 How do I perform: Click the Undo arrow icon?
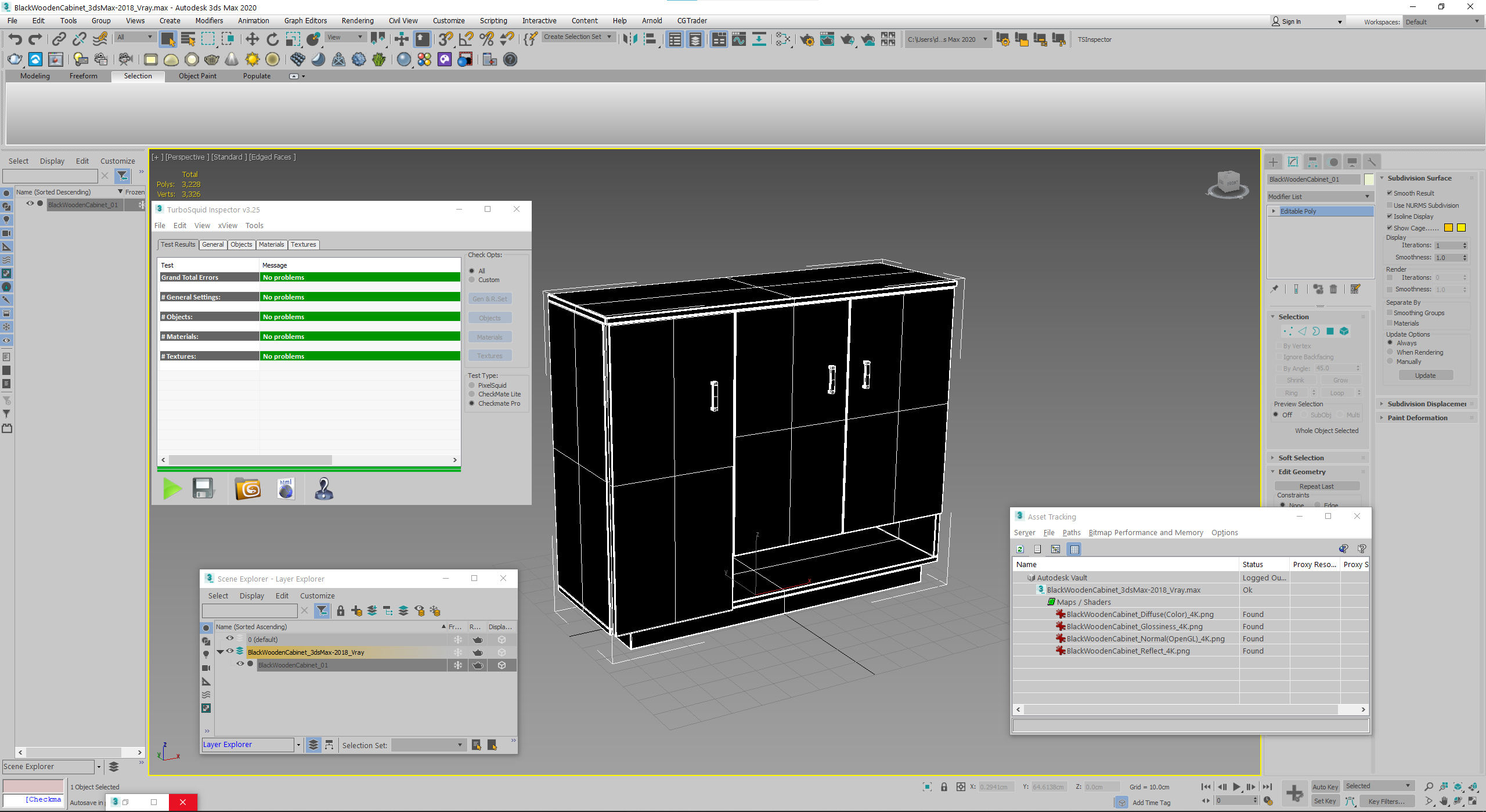(x=16, y=39)
